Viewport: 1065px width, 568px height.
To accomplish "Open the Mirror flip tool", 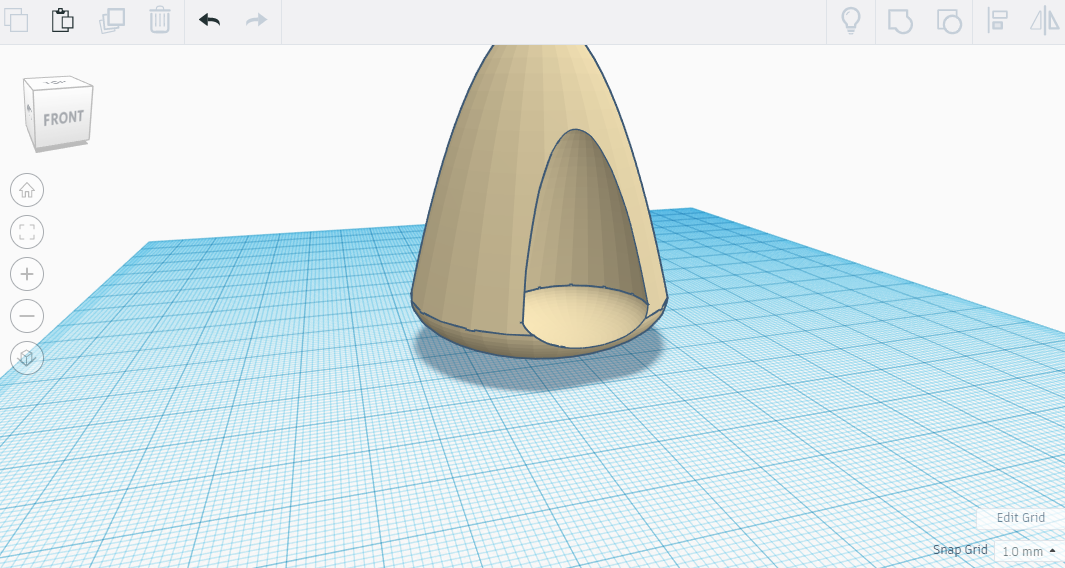I will [1044, 20].
